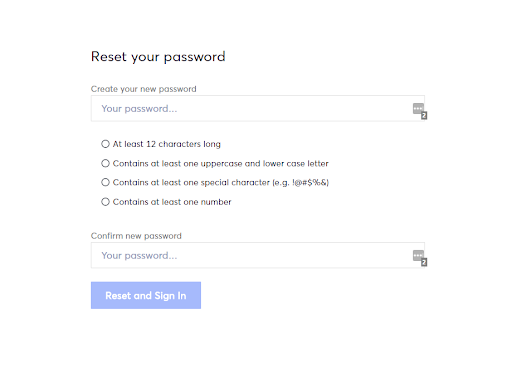Screen dimensions: 512x384
Task: Click the uppercase and lower case letter text
Action: click(x=265, y=163)
